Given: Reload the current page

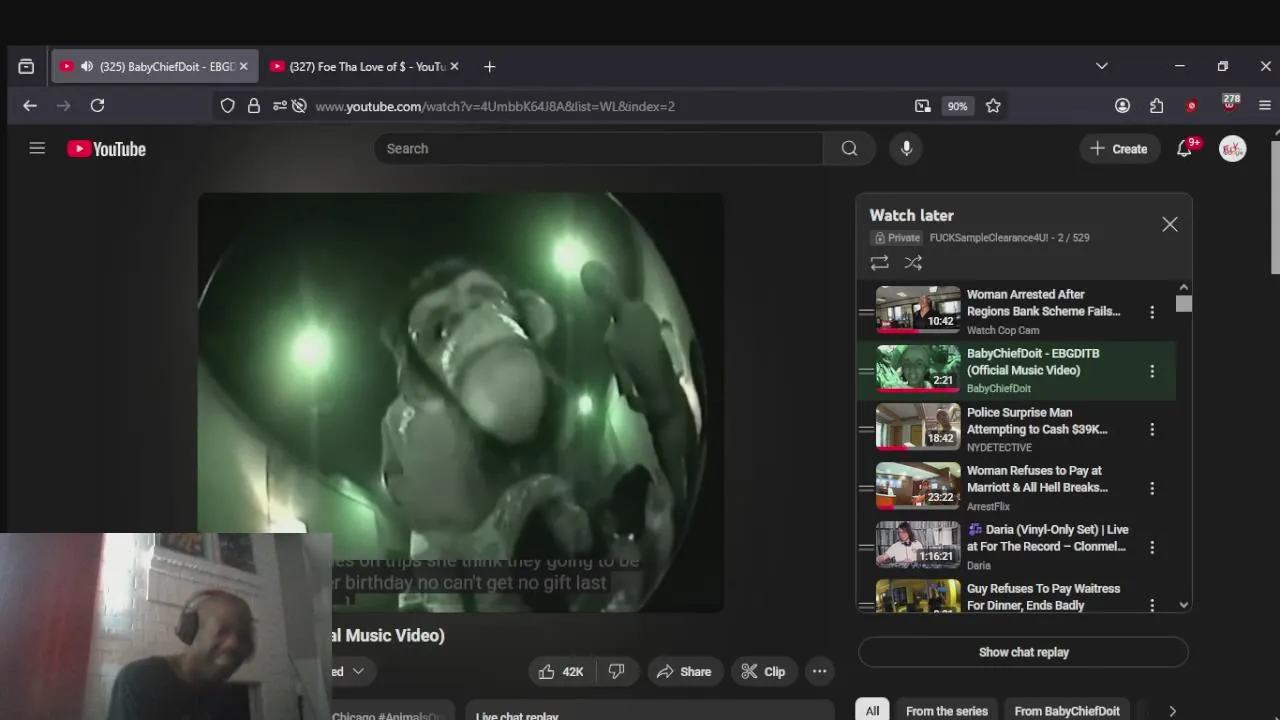Looking at the screenshot, I should coord(97,106).
